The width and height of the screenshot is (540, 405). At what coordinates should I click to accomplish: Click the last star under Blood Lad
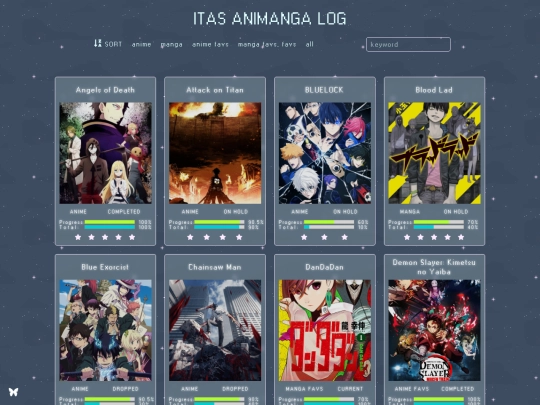pyautogui.click(x=461, y=237)
